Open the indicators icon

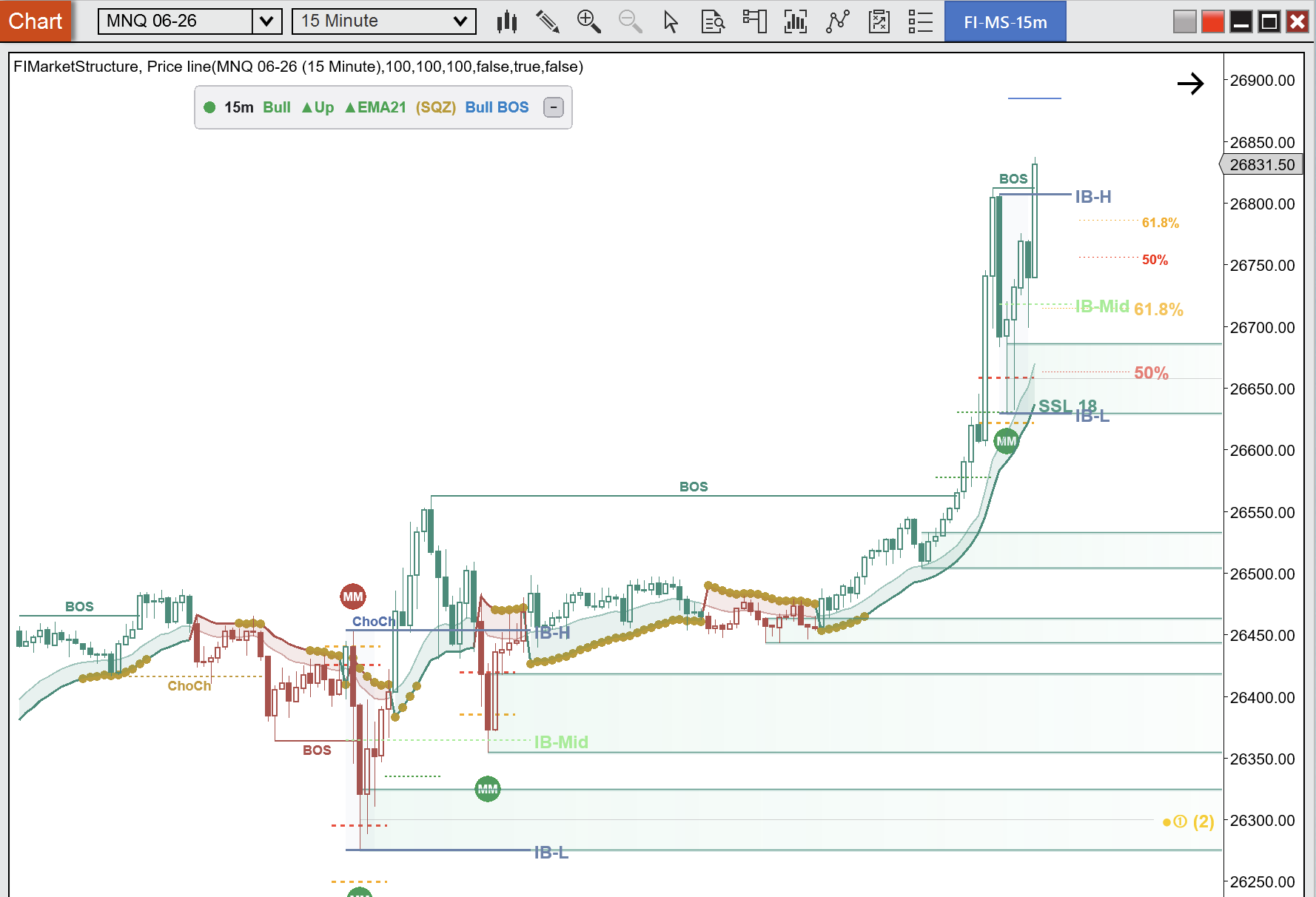pos(796,21)
